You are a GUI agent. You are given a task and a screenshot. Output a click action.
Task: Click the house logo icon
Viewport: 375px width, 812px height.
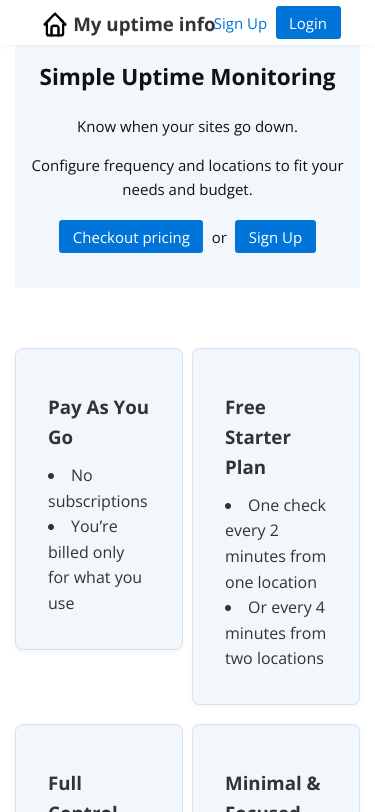[55, 24]
